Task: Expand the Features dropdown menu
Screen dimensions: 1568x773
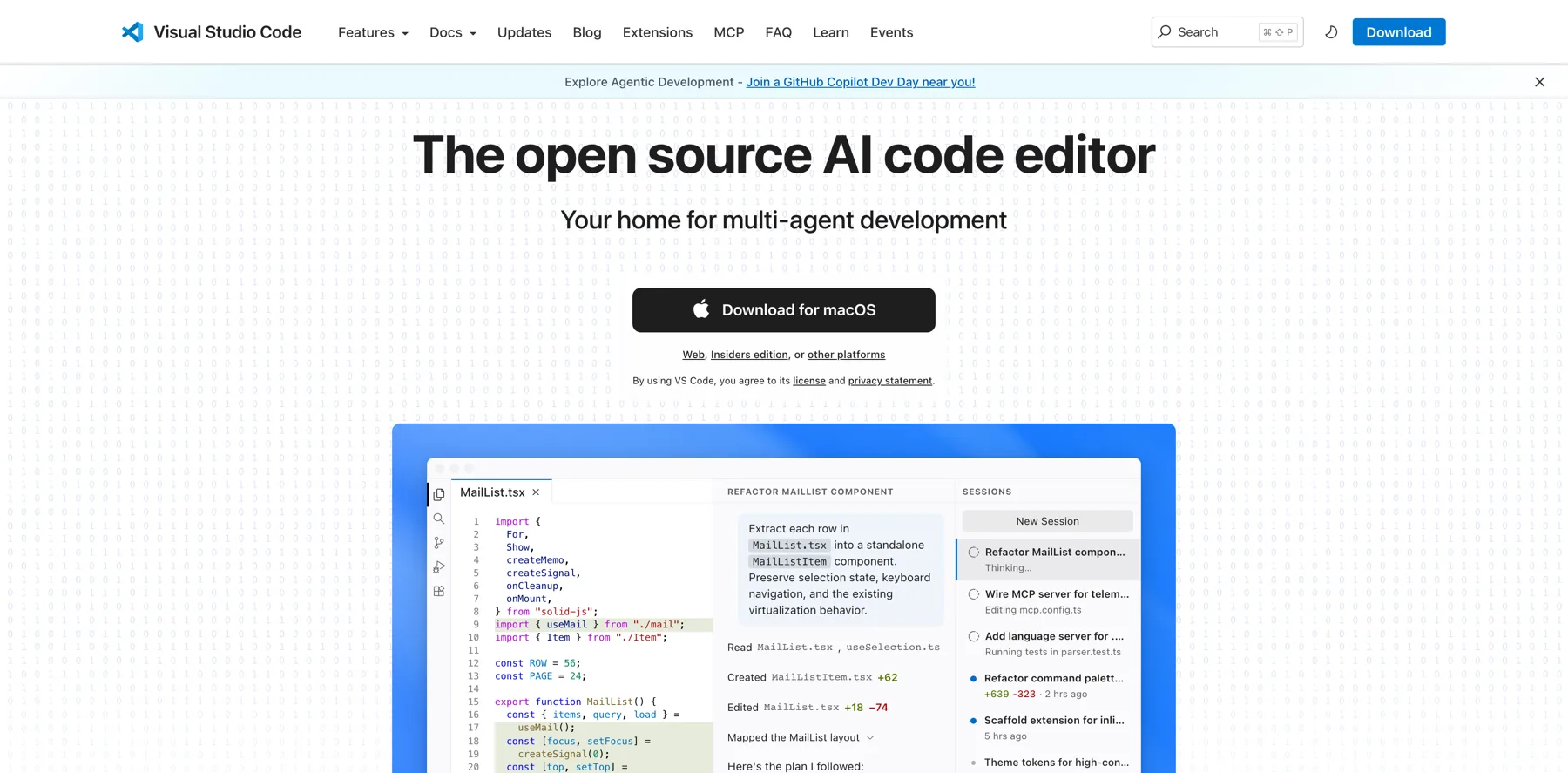Action: (373, 32)
